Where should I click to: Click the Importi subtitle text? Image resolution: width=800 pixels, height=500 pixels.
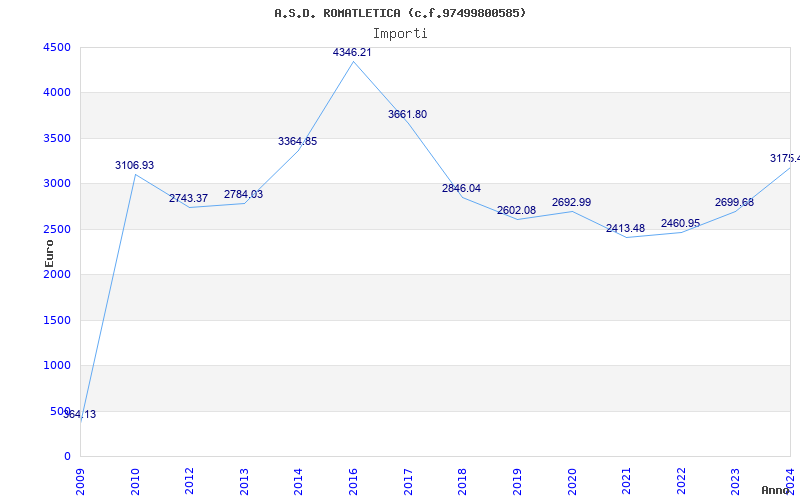[x=400, y=33]
